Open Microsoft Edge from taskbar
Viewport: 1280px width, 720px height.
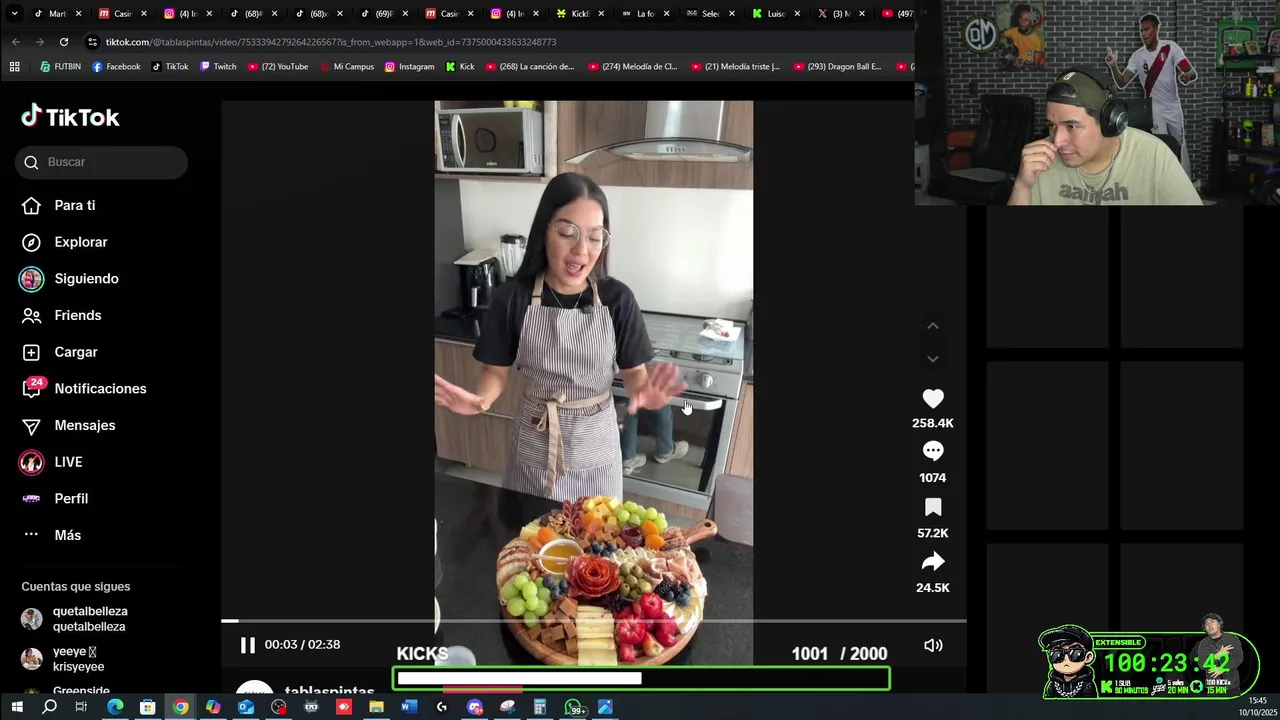coord(115,707)
